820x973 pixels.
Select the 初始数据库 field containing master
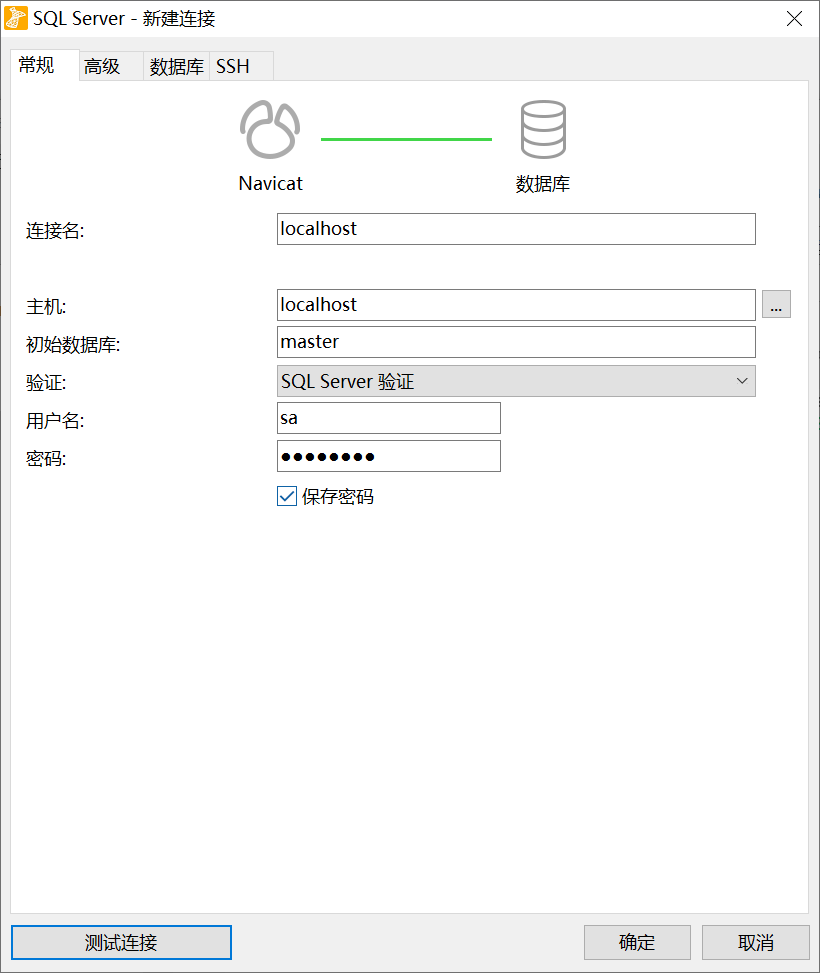click(515, 342)
